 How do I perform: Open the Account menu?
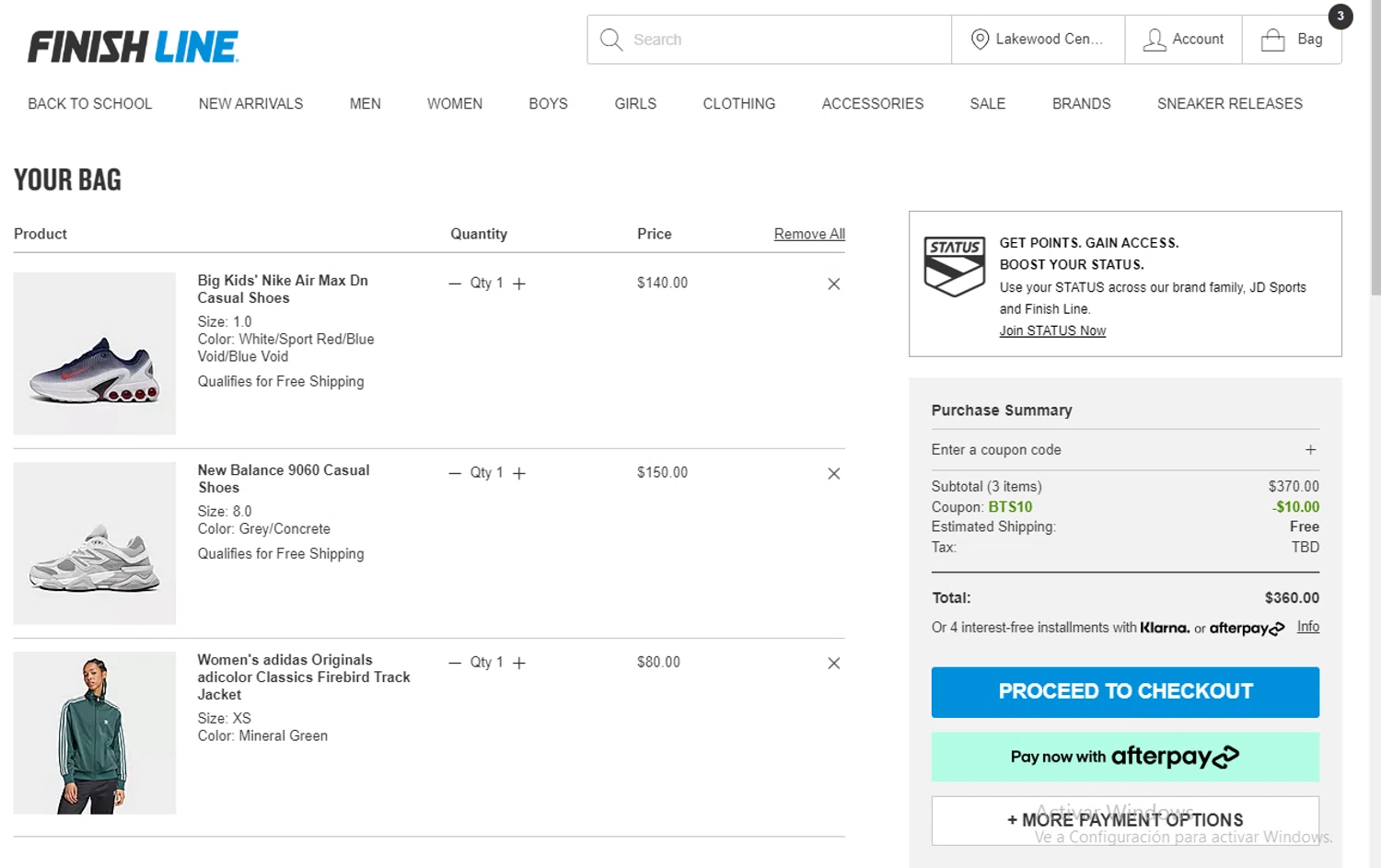coord(1183,40)
